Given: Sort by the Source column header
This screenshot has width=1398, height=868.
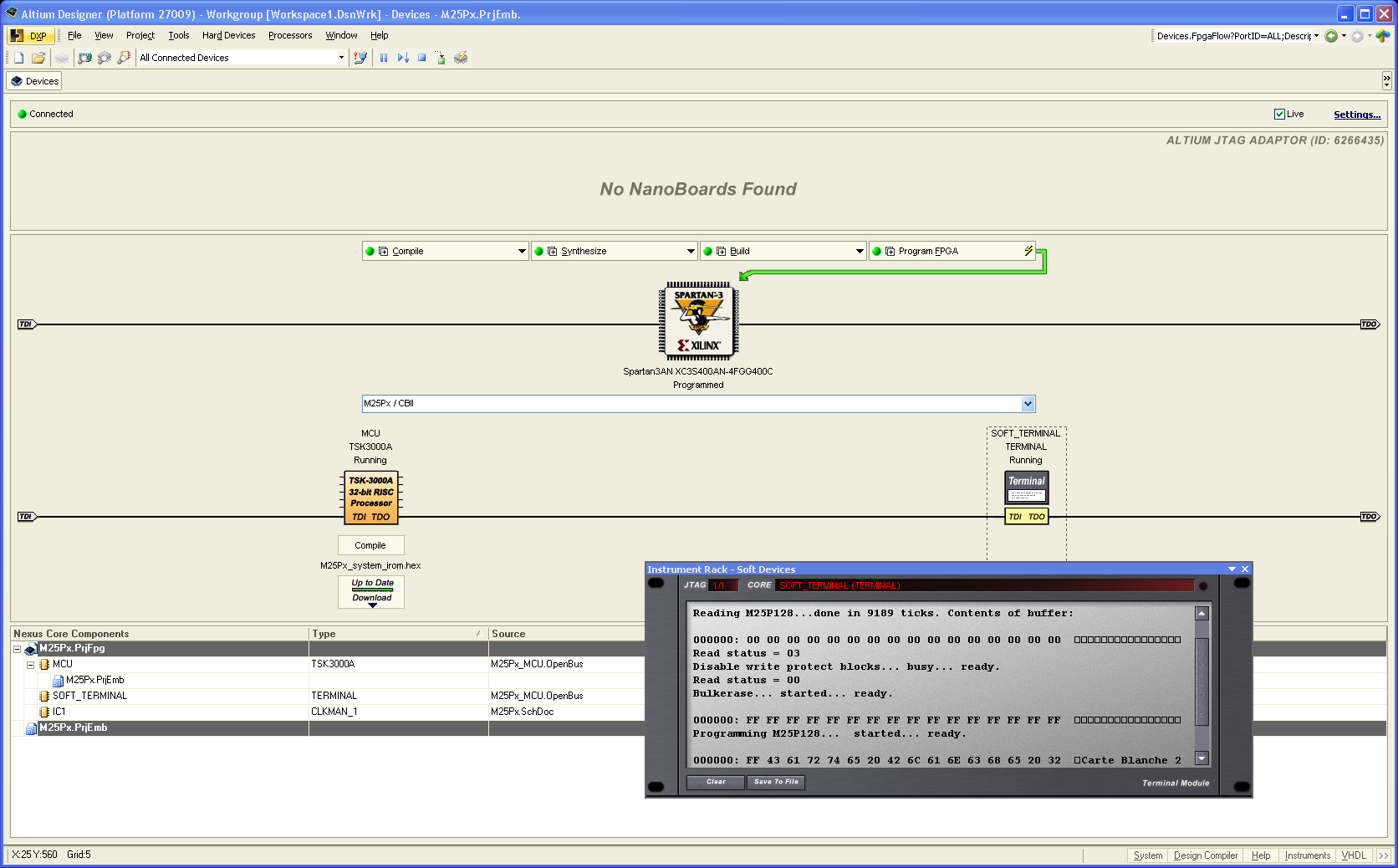Looking at the screenshot, I should click(x=567, y=634).
